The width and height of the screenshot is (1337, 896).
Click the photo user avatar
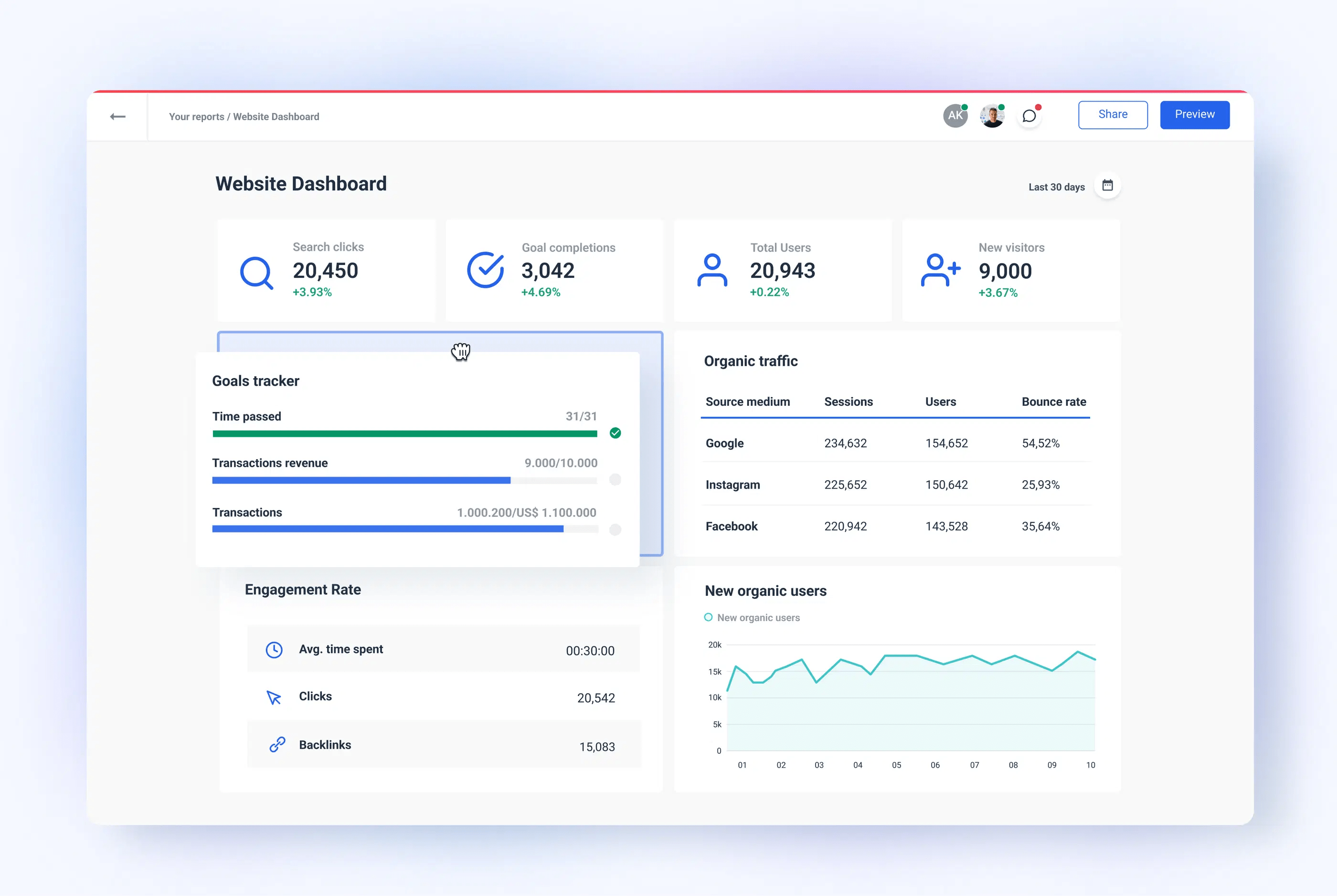coord(992,116)
